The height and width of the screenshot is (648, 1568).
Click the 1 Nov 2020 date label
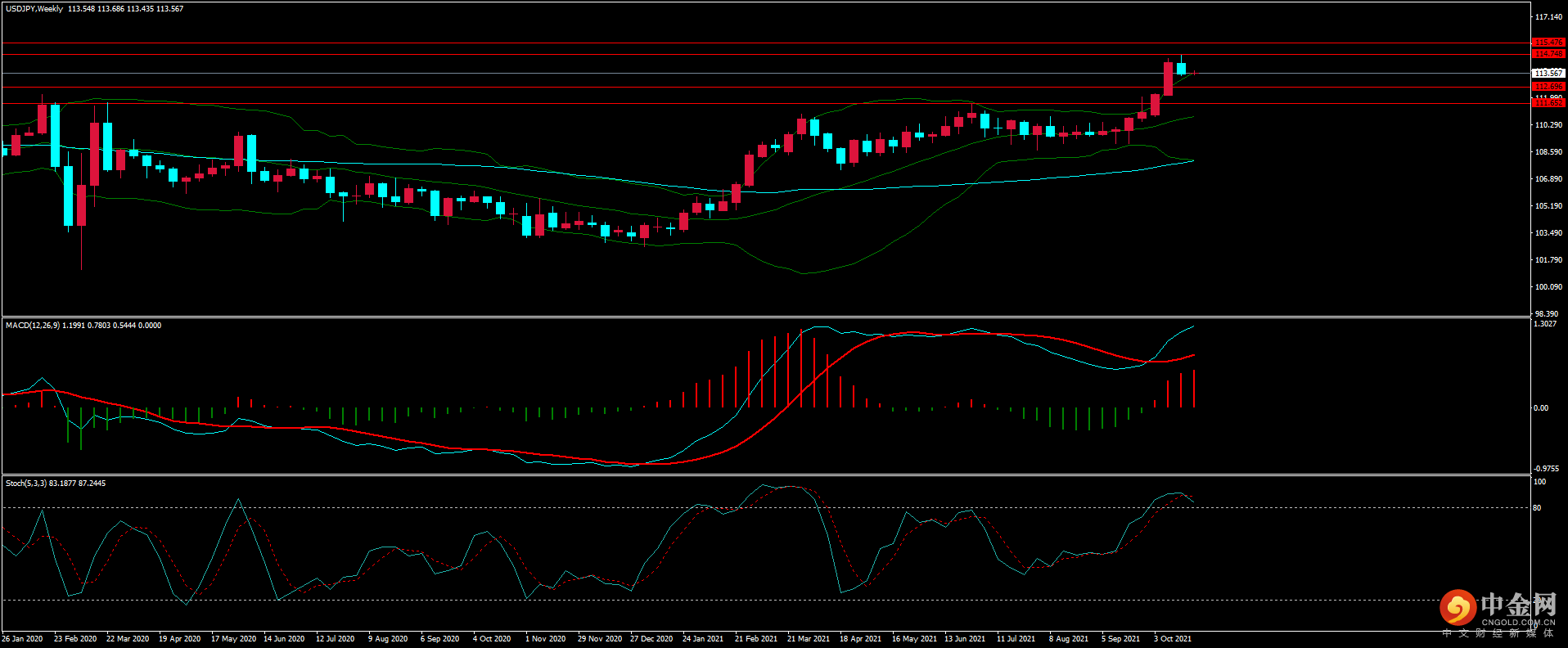click(545, 639)
